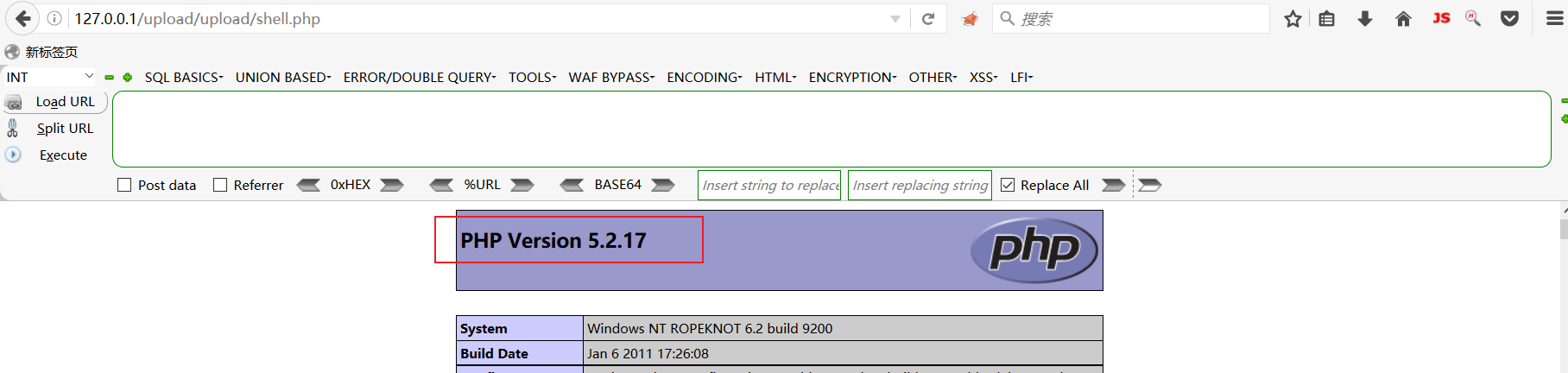Image resolution: width=1568 pixels, height=373 pixels.
Task: Open the OTHER menu
Action: tap(933, 77)
